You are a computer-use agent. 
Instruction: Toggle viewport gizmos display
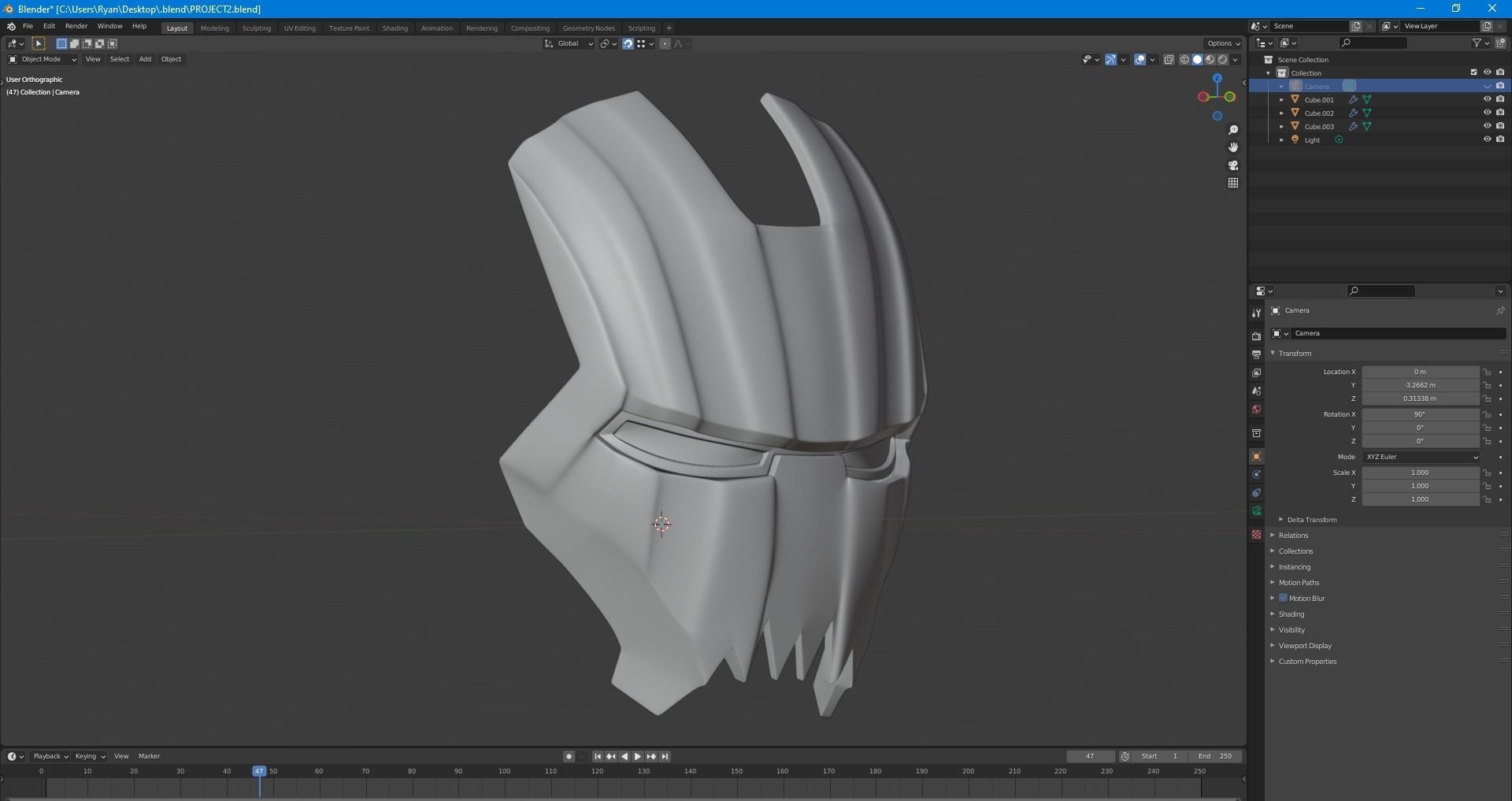click(x=1110, y=60)
